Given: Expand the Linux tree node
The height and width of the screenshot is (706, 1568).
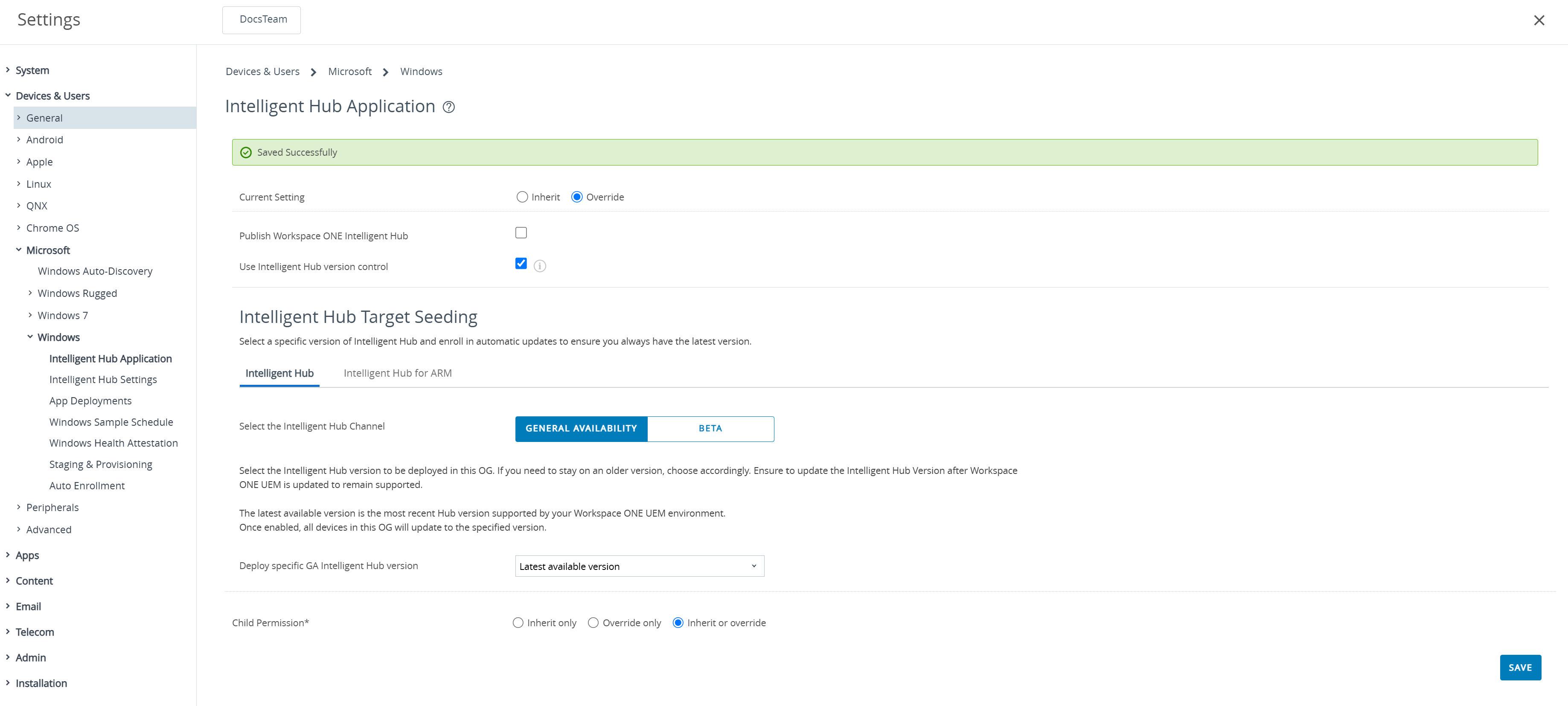Looking at the screenshot, I should [x=18, y=184].
